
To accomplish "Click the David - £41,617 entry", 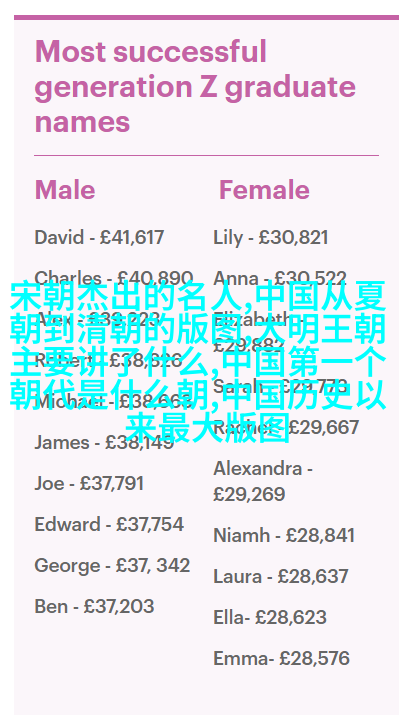I will pos(99,238).
